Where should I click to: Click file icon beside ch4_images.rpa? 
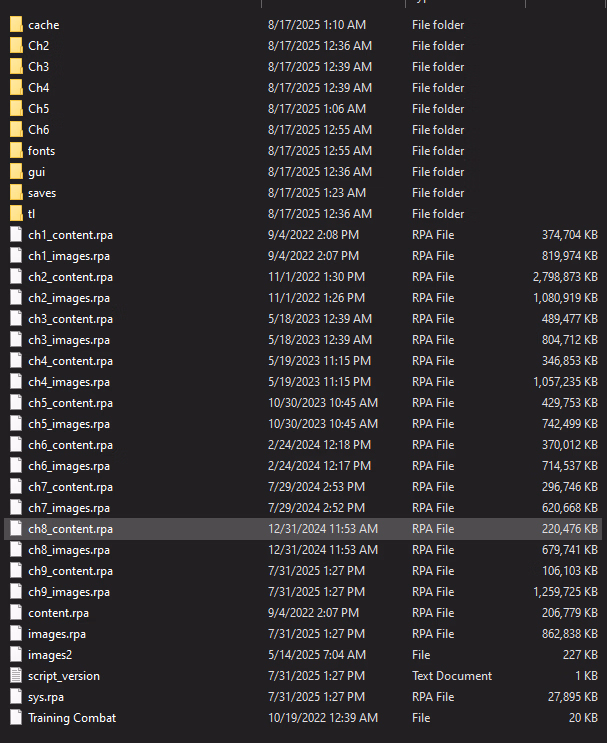pyautogui.click(x=16, y=382)
